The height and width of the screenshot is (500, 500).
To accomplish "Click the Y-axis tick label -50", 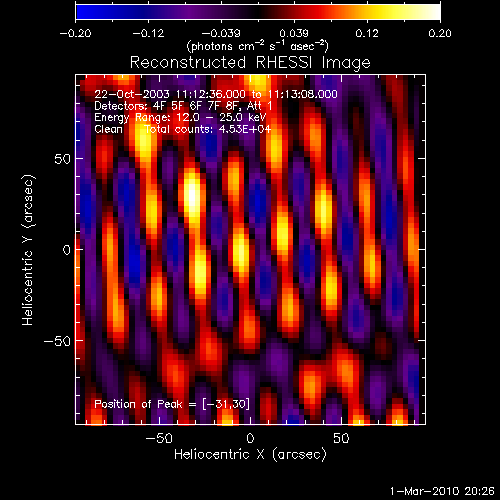I will click(x=58, y=341).
